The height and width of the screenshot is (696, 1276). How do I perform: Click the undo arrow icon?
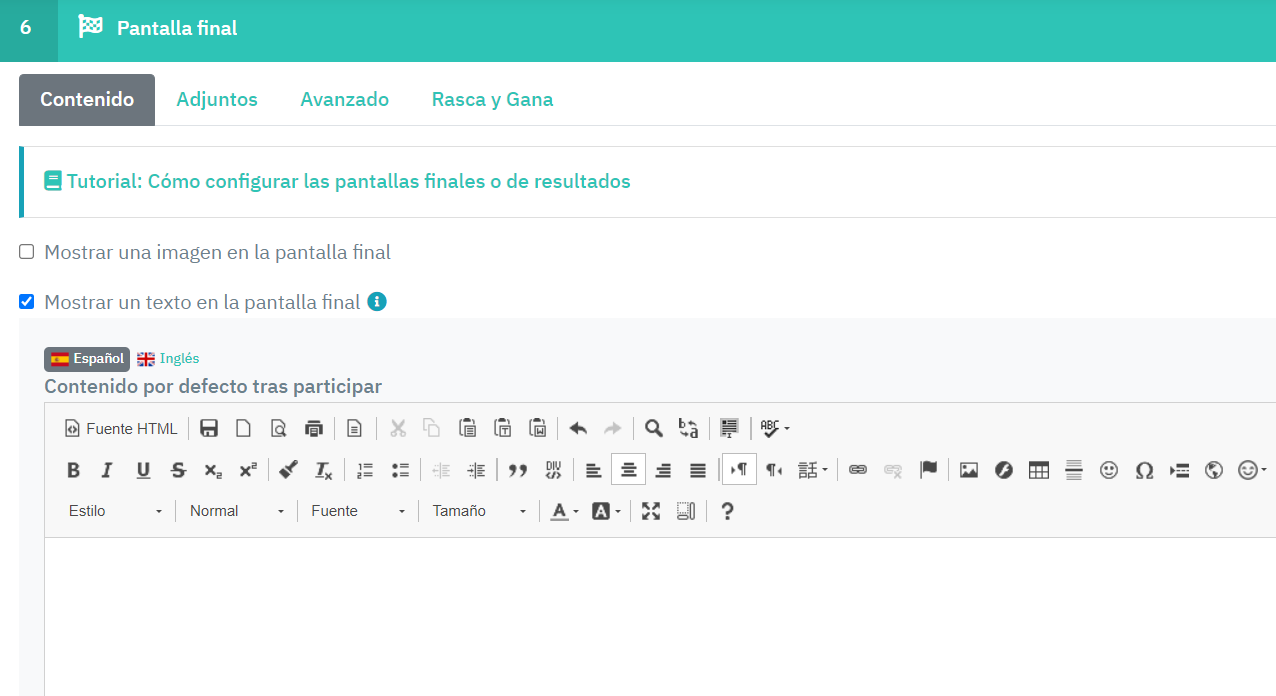(x=578, y=428)
